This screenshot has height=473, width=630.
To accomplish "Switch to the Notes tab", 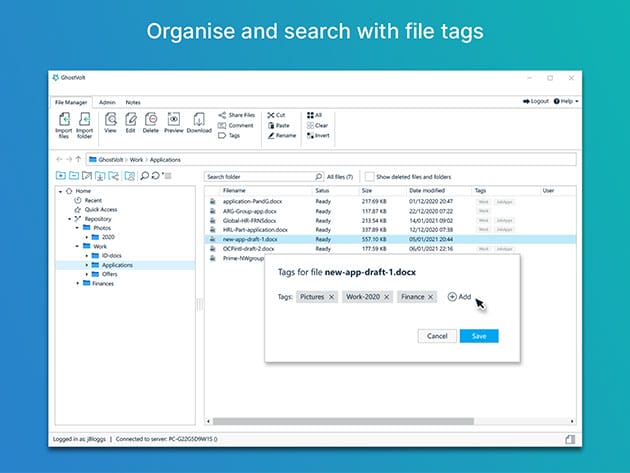I will tap(133, 102).
